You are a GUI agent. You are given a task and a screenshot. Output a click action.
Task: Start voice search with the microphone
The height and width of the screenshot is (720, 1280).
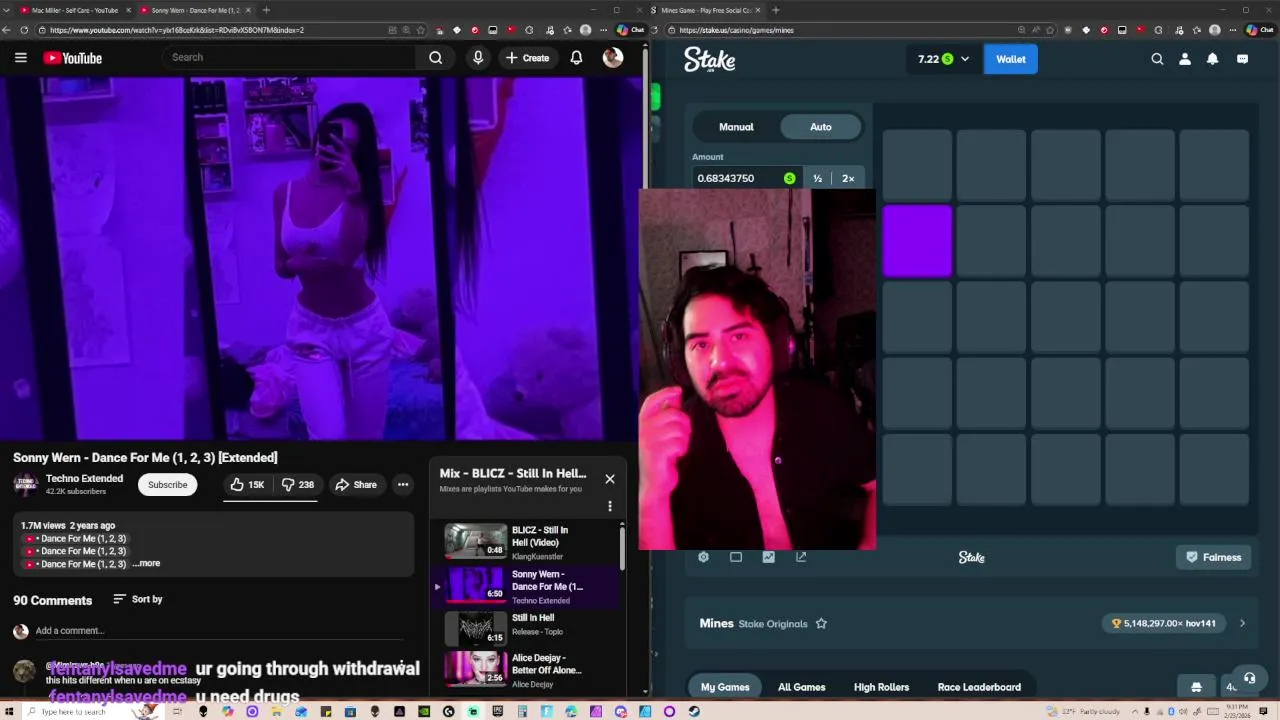pos(478,58)
